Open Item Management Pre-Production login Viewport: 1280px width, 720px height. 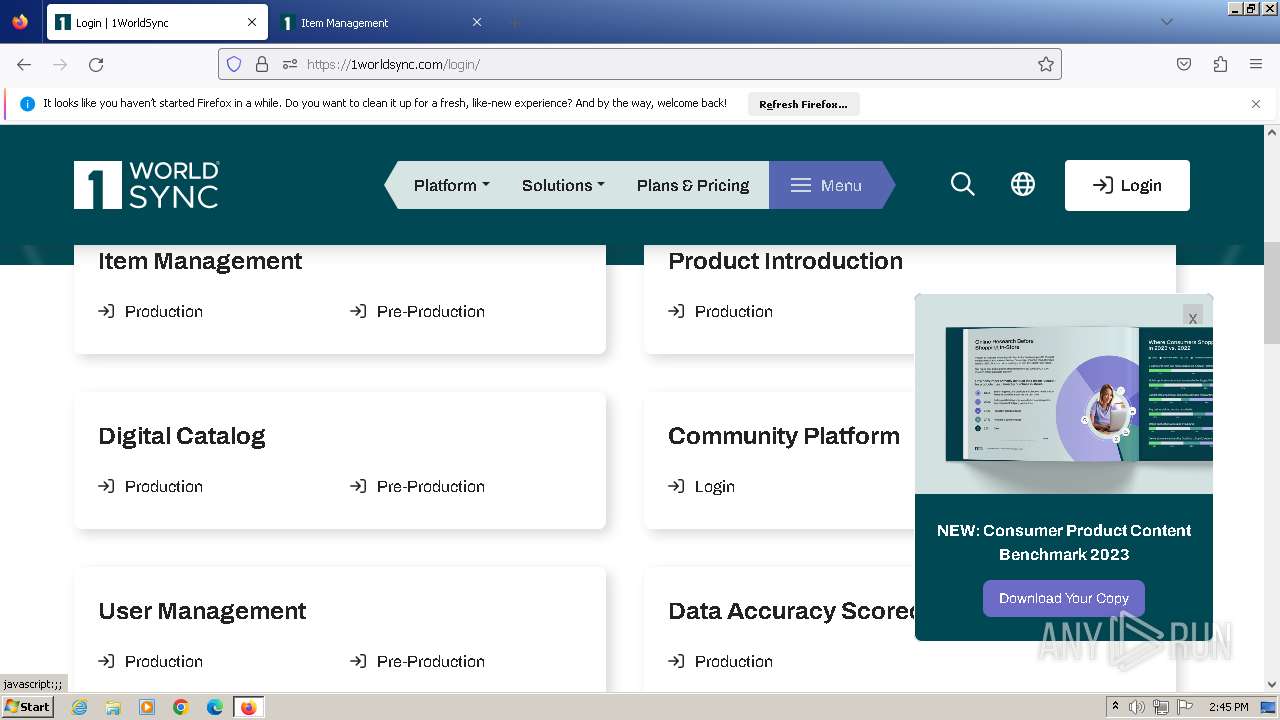417,311
